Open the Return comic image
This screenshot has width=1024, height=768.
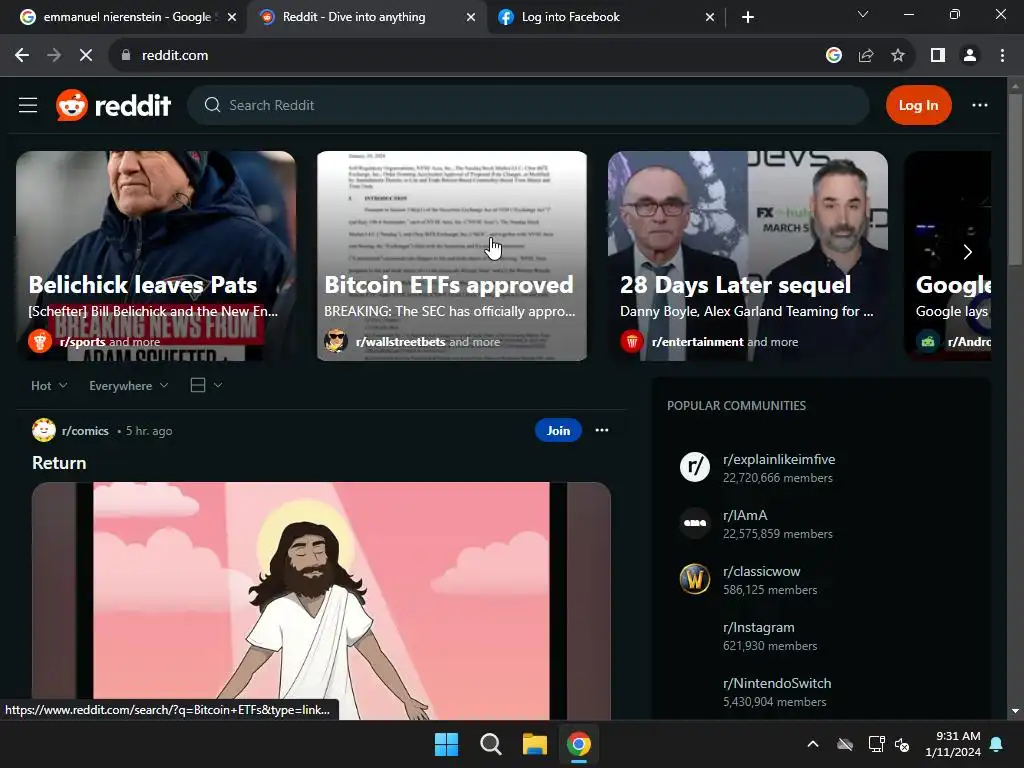click(321, 601)
